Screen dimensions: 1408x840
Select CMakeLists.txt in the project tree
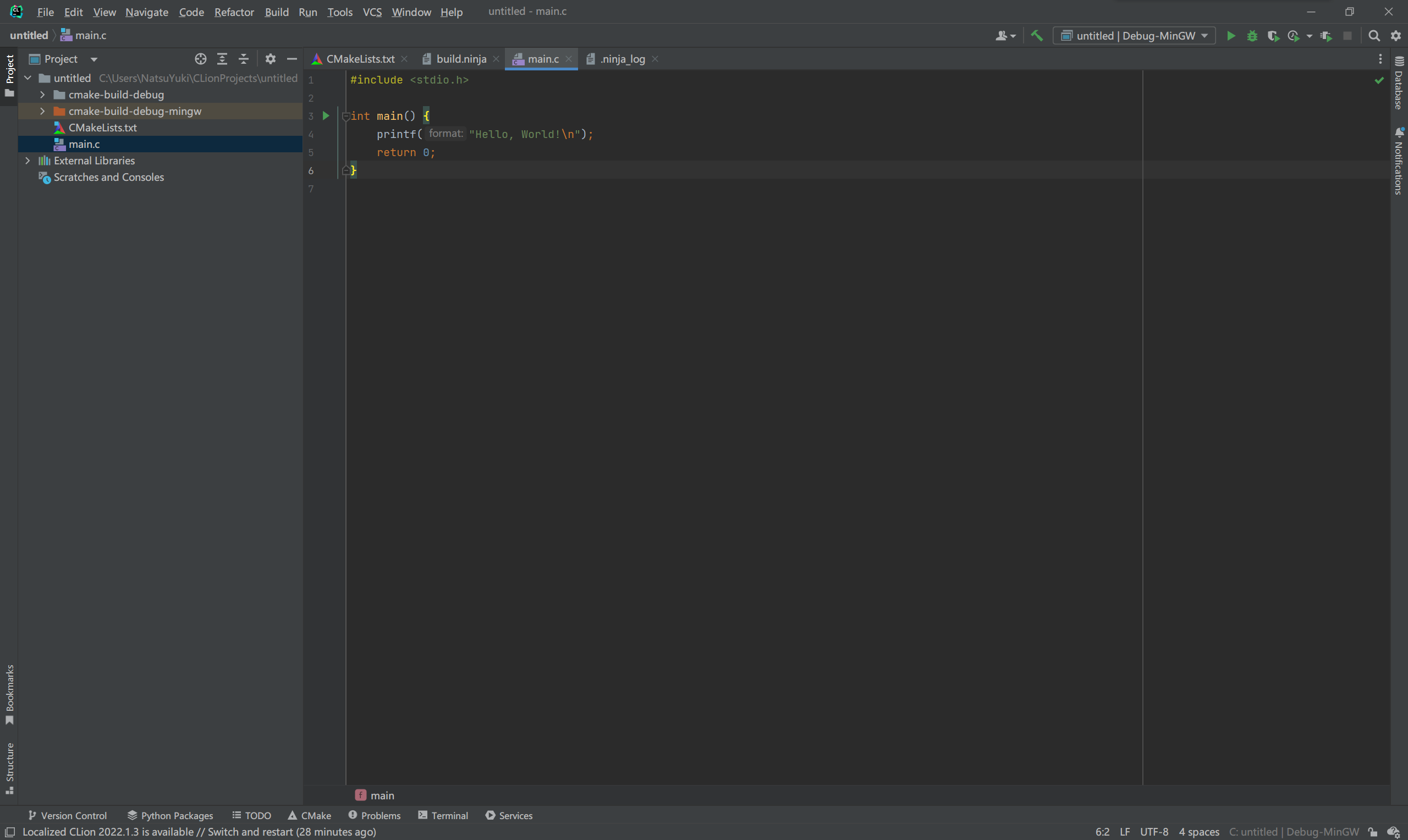tap(102, 128)
